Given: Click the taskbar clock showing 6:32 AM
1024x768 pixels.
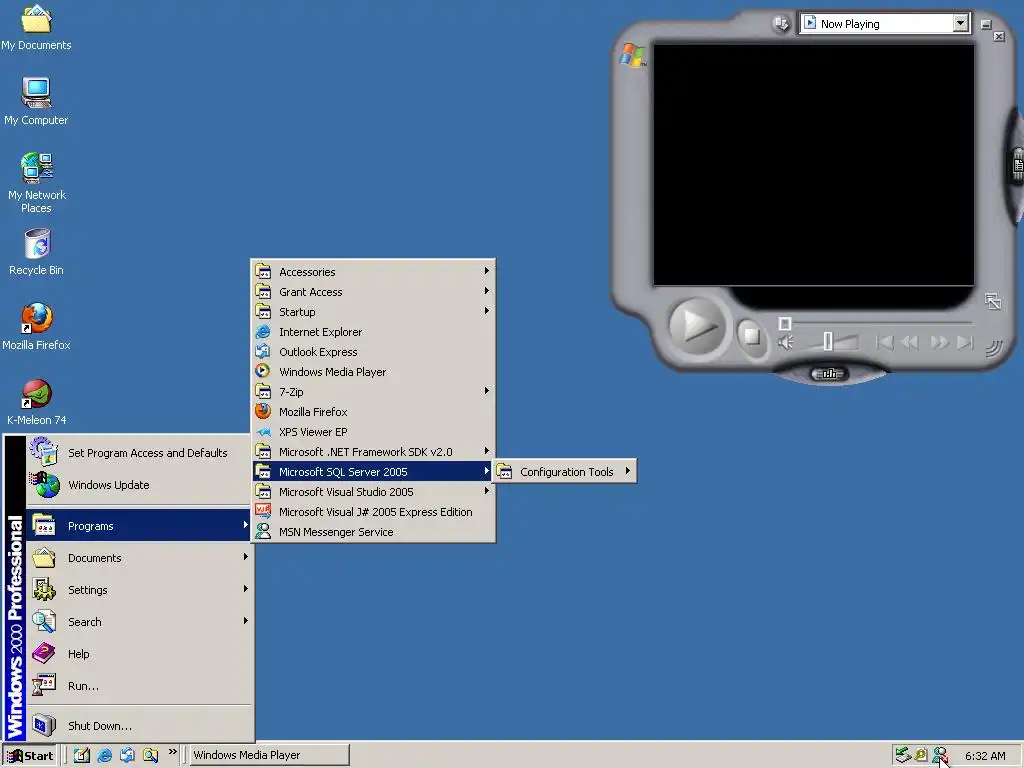Looking at the screenshot, I should coord(985,756).
